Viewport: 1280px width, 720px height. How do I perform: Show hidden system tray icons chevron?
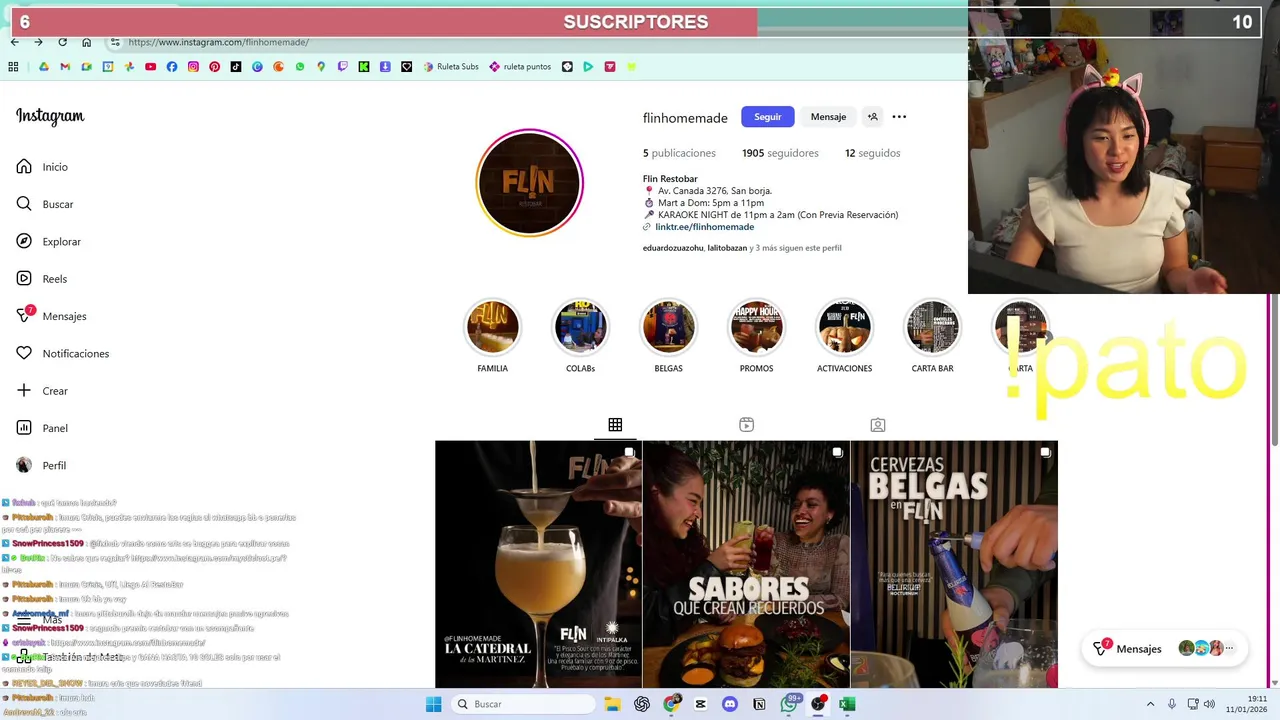1149,704
